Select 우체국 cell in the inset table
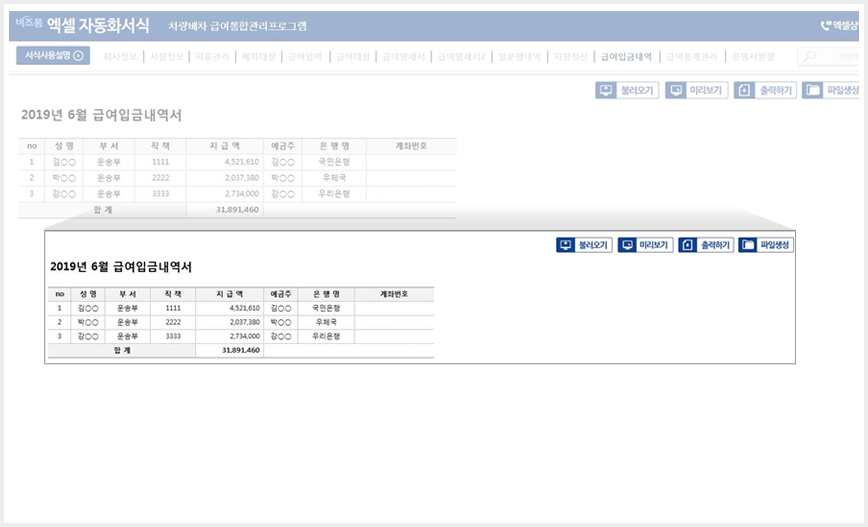Screen dimensions: 868x527 point(326,322)
